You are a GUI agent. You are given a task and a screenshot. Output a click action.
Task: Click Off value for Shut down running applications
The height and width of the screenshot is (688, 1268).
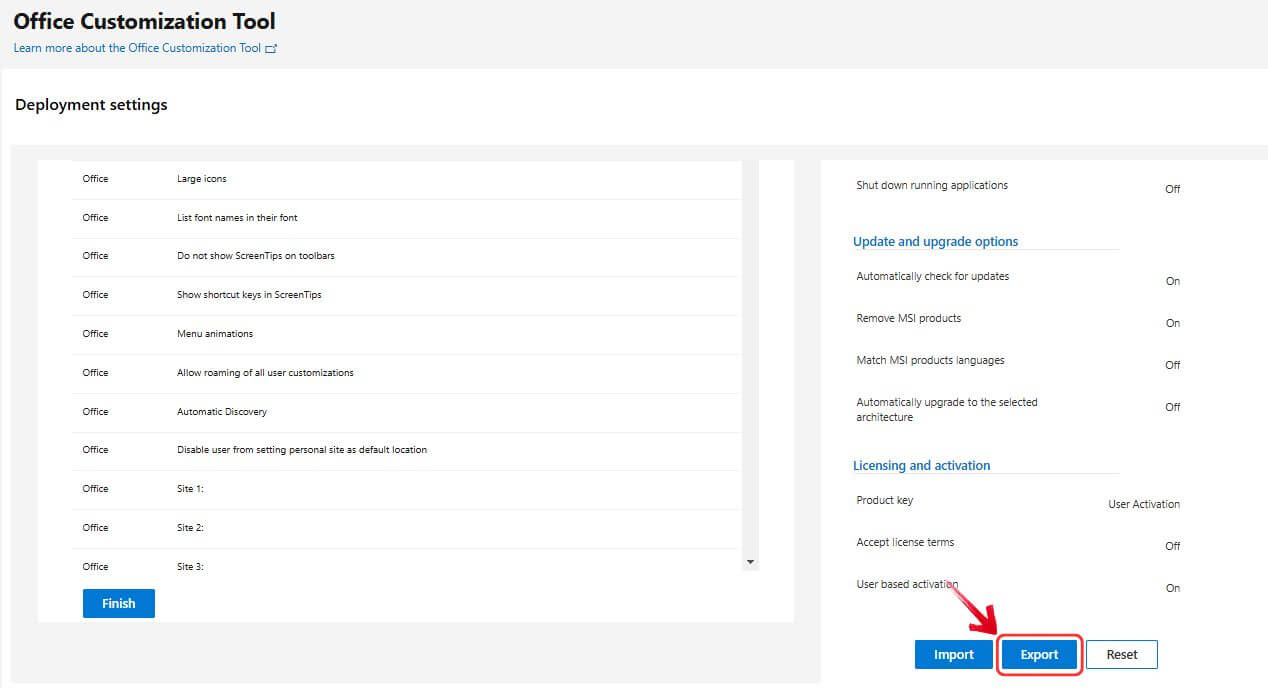(x=1173, y=189)
